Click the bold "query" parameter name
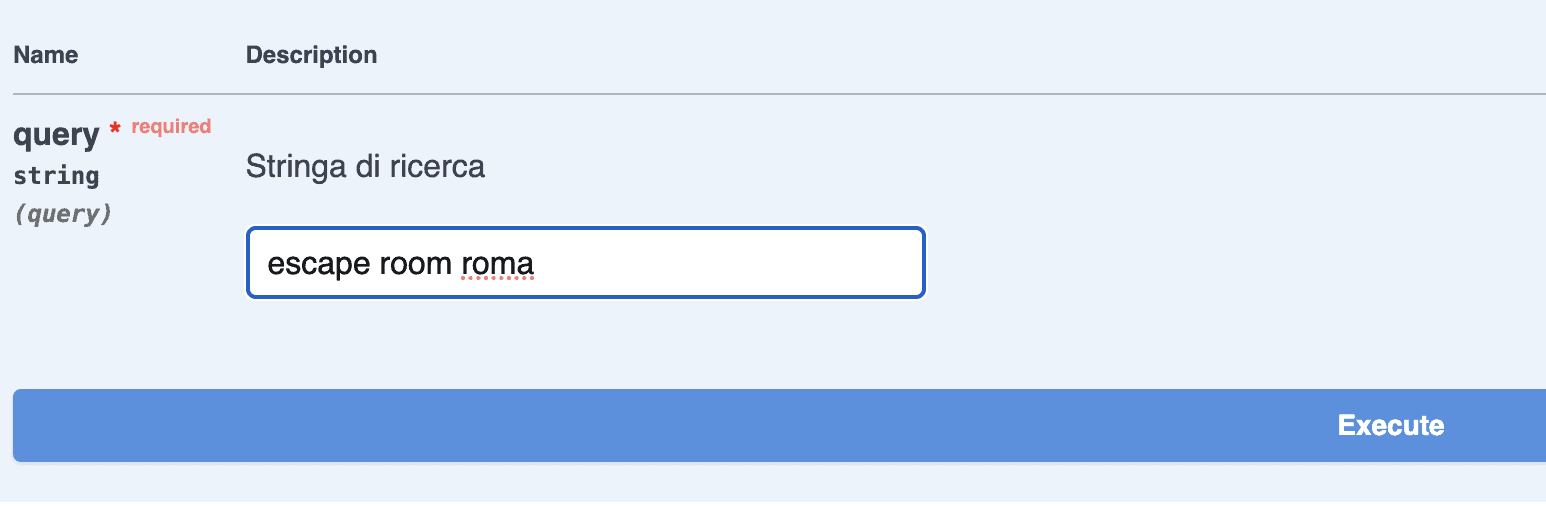1546x508 pixels. [x=56, y=135]
